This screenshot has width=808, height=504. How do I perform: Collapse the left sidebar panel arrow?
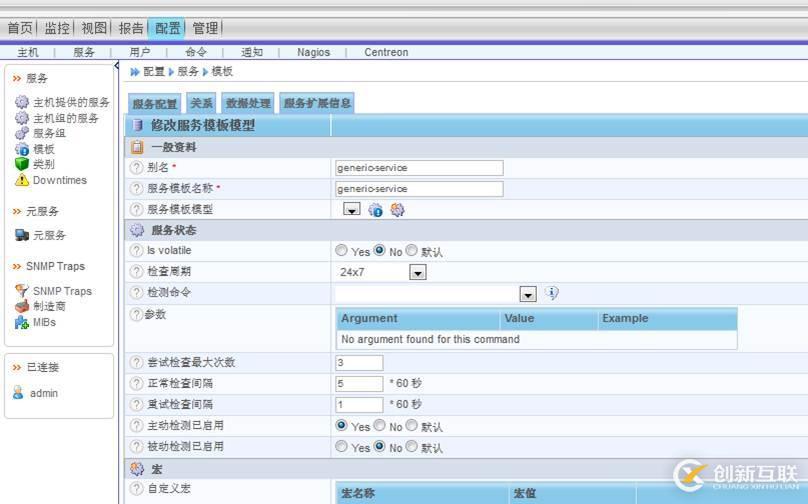click(x=116, y=66)
